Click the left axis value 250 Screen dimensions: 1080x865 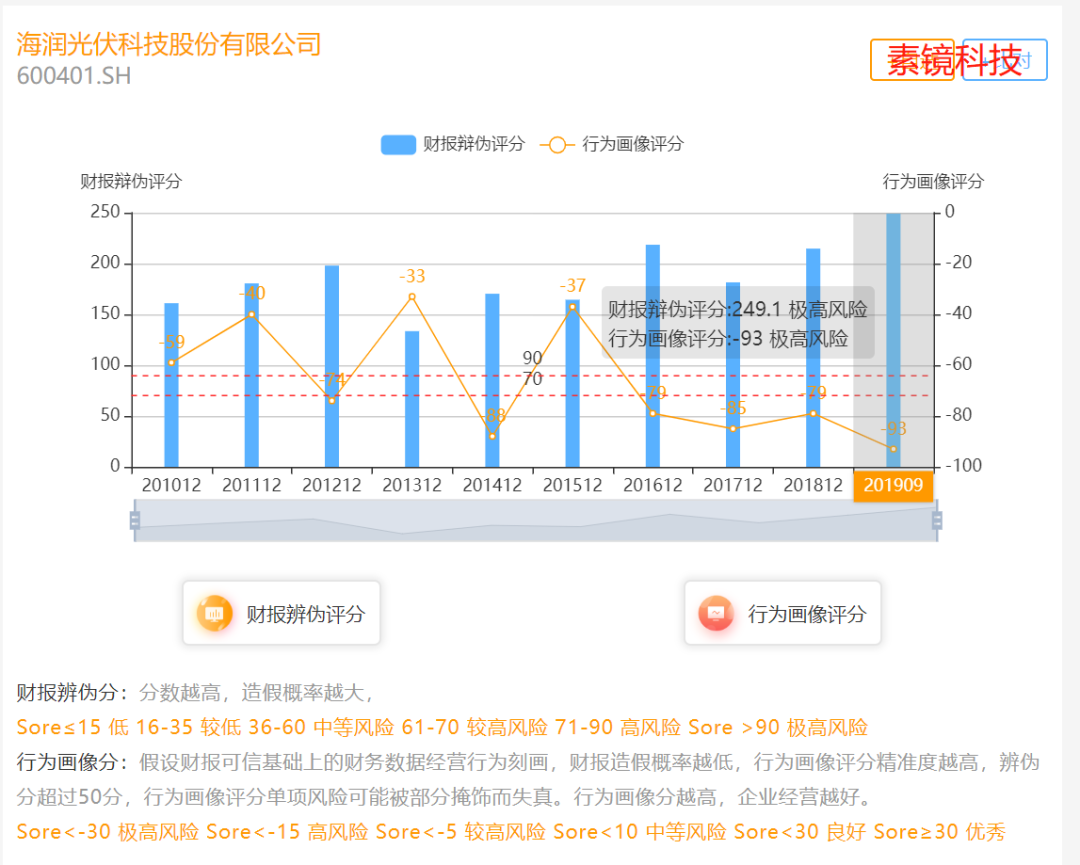coord(105,212)
